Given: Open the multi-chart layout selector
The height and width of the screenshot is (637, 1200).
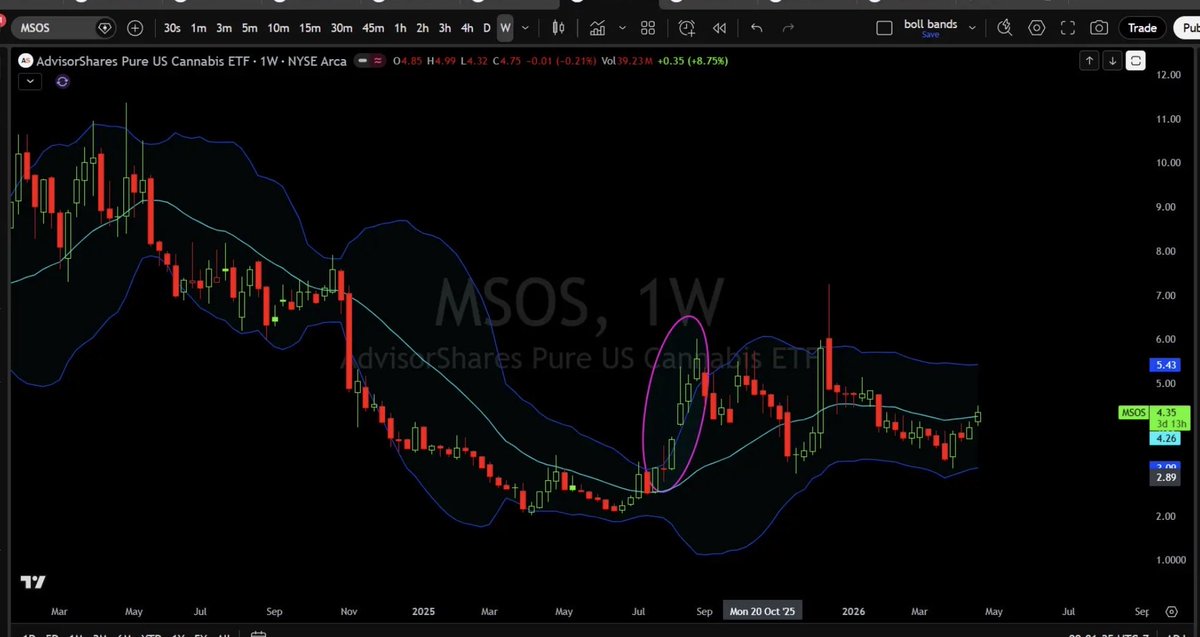Looking at the screenshot, I should pyautogui.click(x=647, y=27).
